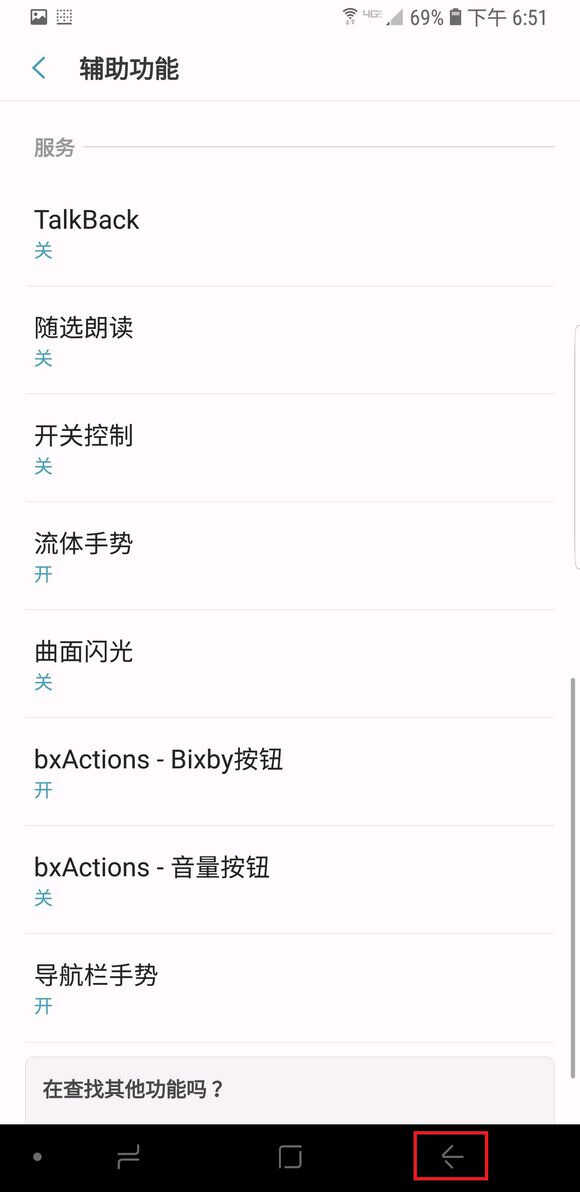The width and height of the screenshot is (580, 1192).
Task: Open 导航栏手势 service
Action: (290, 988)
